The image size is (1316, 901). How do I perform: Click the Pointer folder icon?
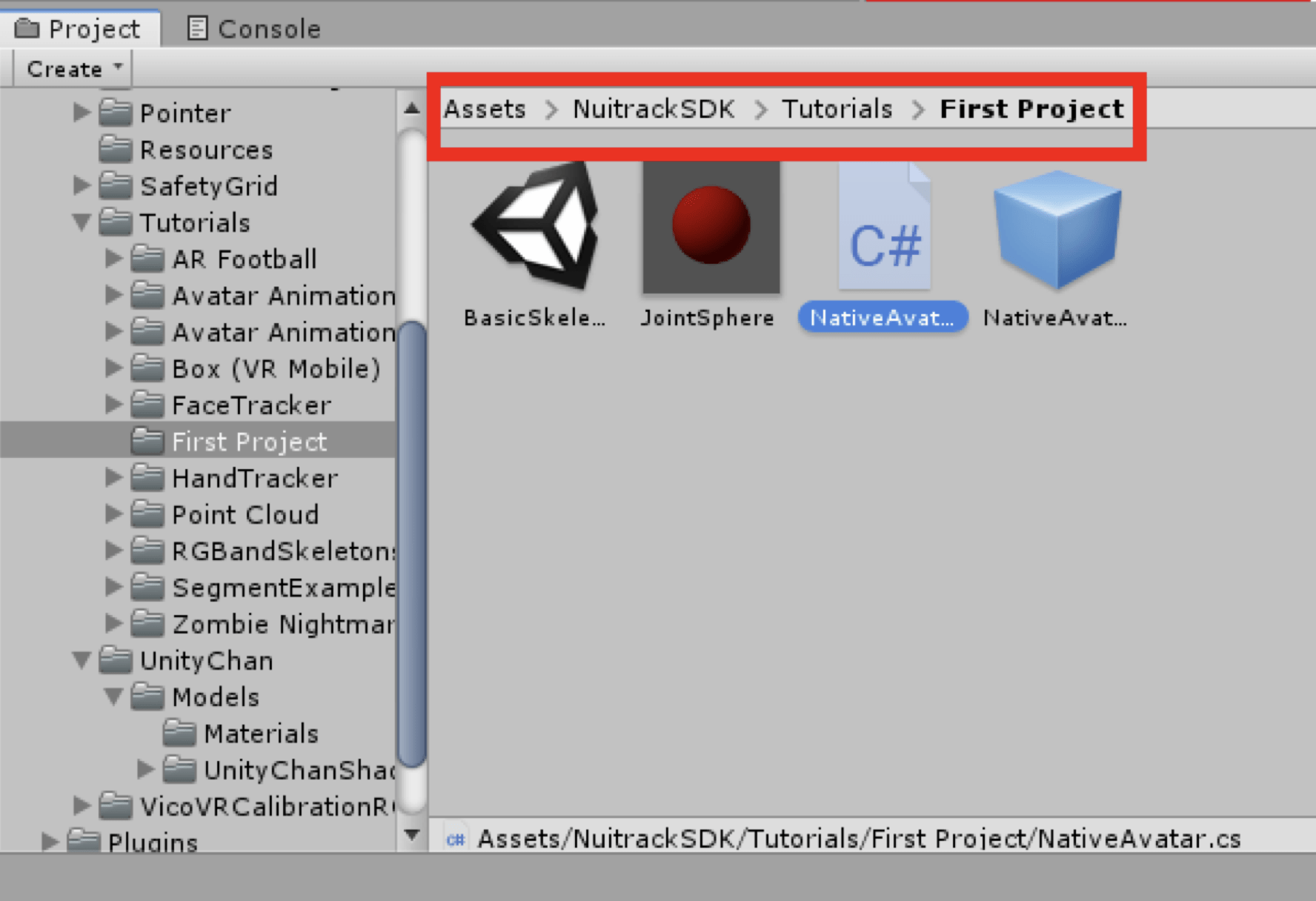point(116,113)
